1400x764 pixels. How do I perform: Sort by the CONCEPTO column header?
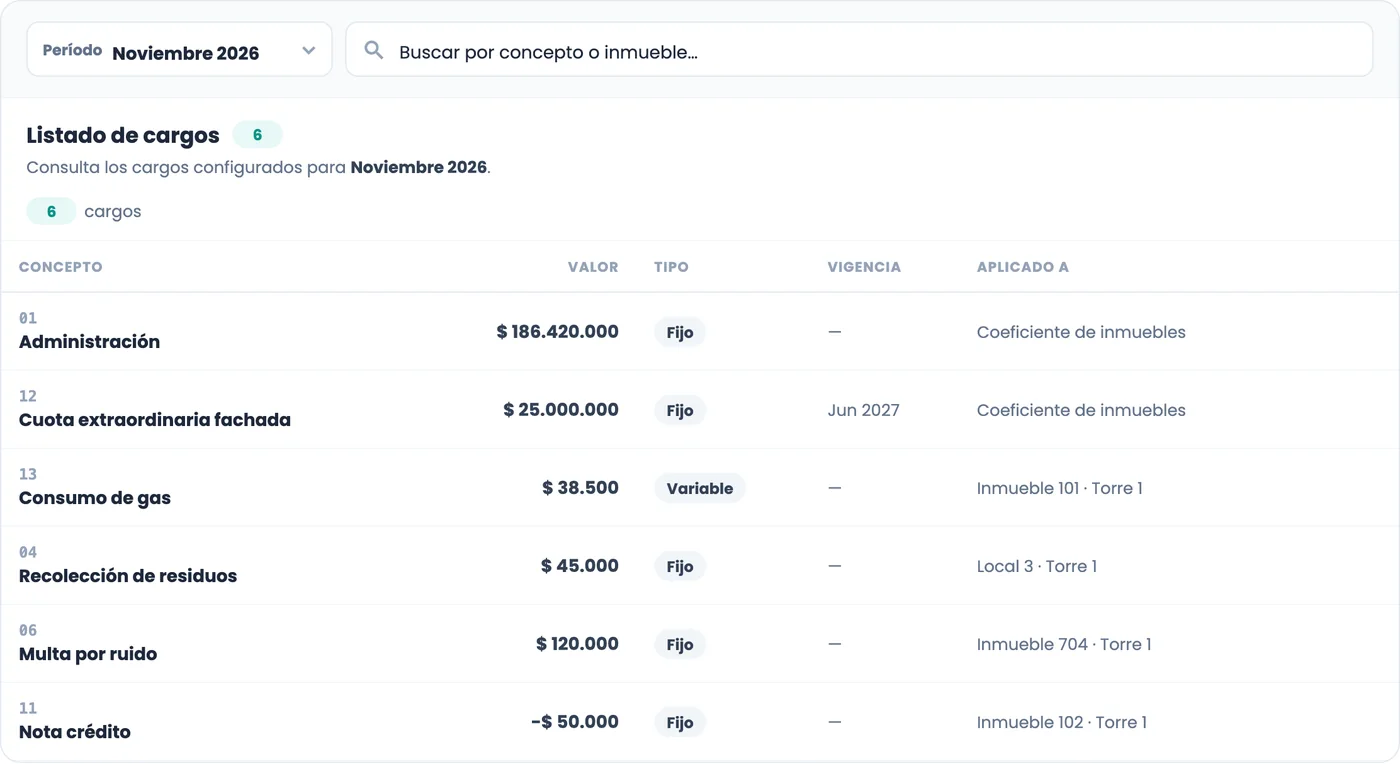[x=60, y=267]
